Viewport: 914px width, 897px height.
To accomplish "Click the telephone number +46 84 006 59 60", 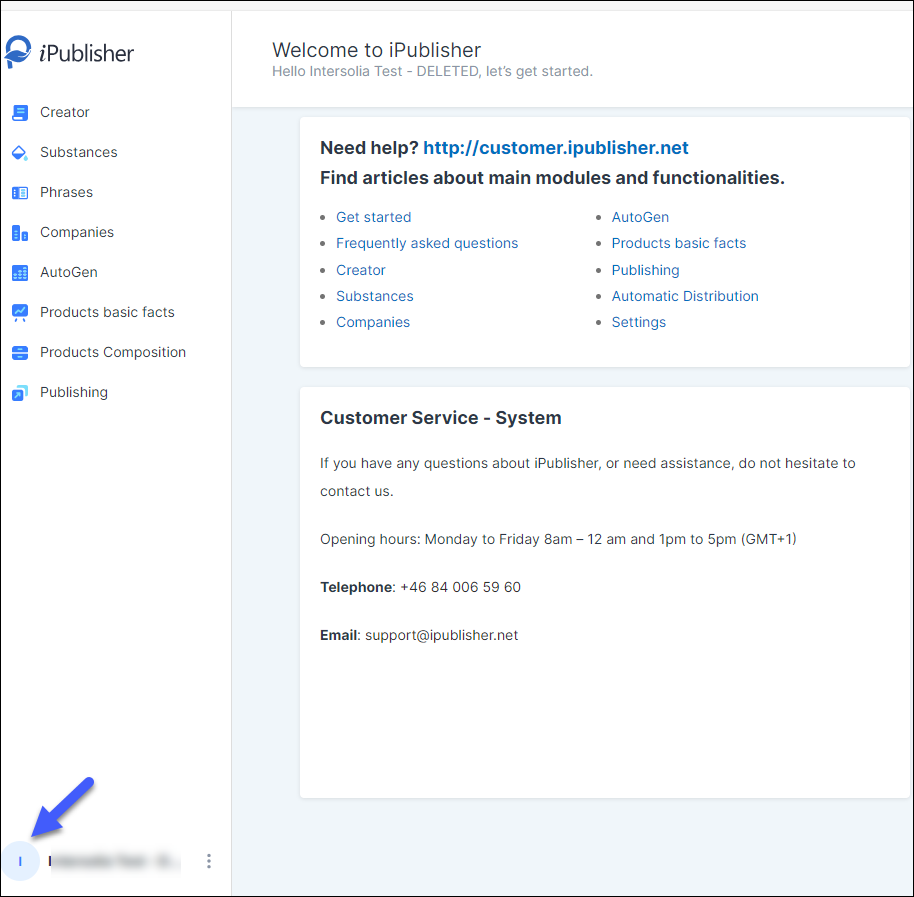I will coord(460,587).
